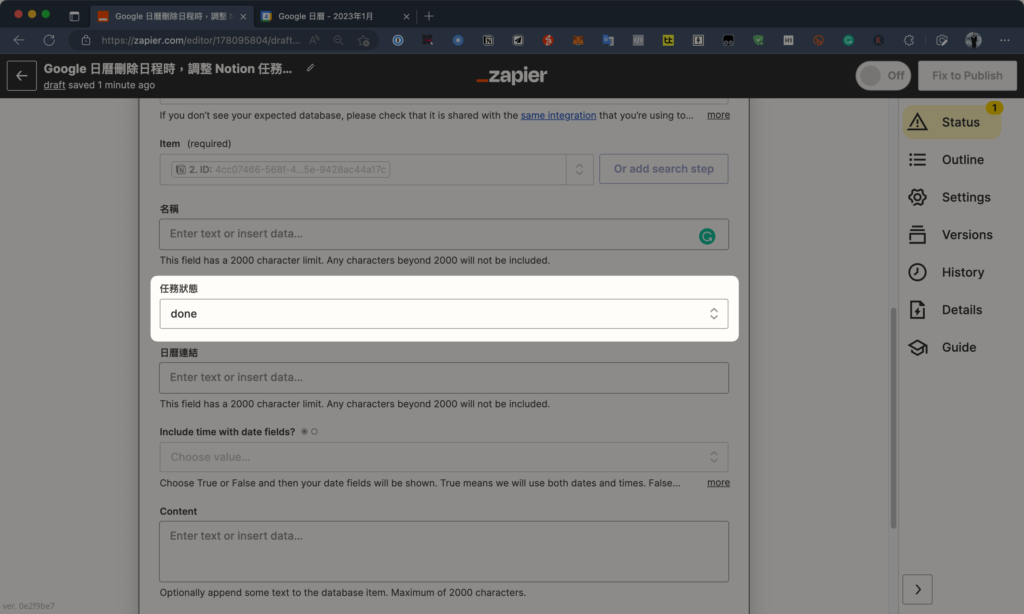Click the Google Translate extension icon
This screenshot has height=614, width=1024.
point(608,40)
